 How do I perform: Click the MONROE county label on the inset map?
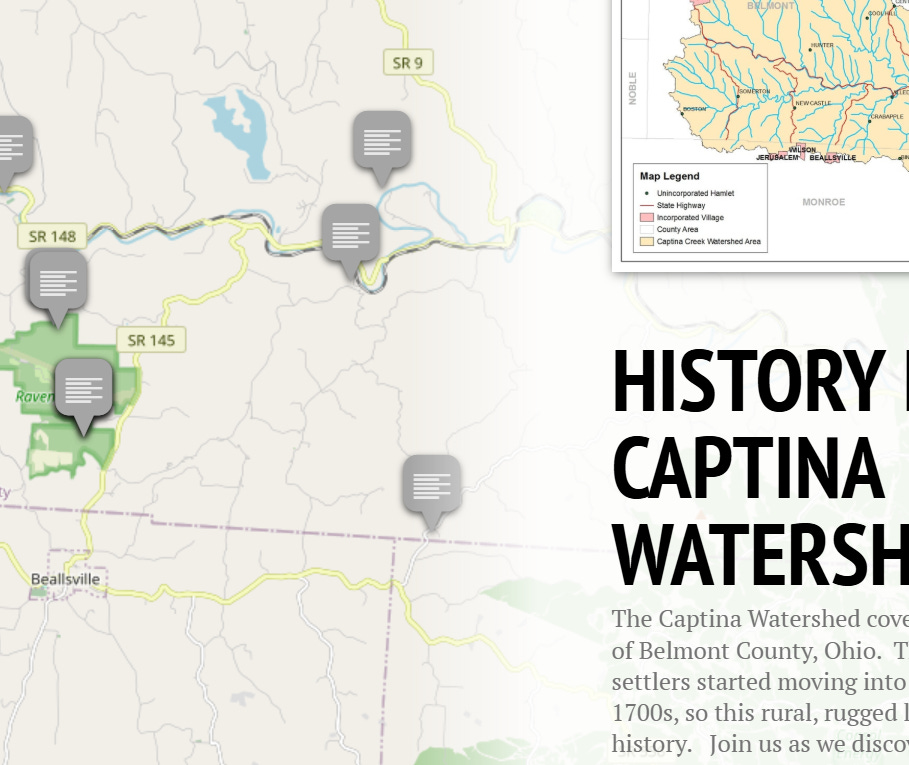pos(823,202)
